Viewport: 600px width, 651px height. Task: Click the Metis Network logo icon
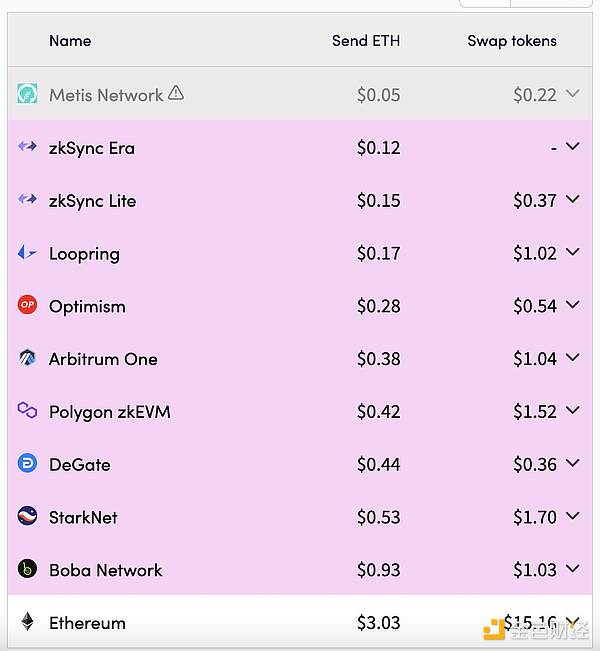tap(27, 95)
